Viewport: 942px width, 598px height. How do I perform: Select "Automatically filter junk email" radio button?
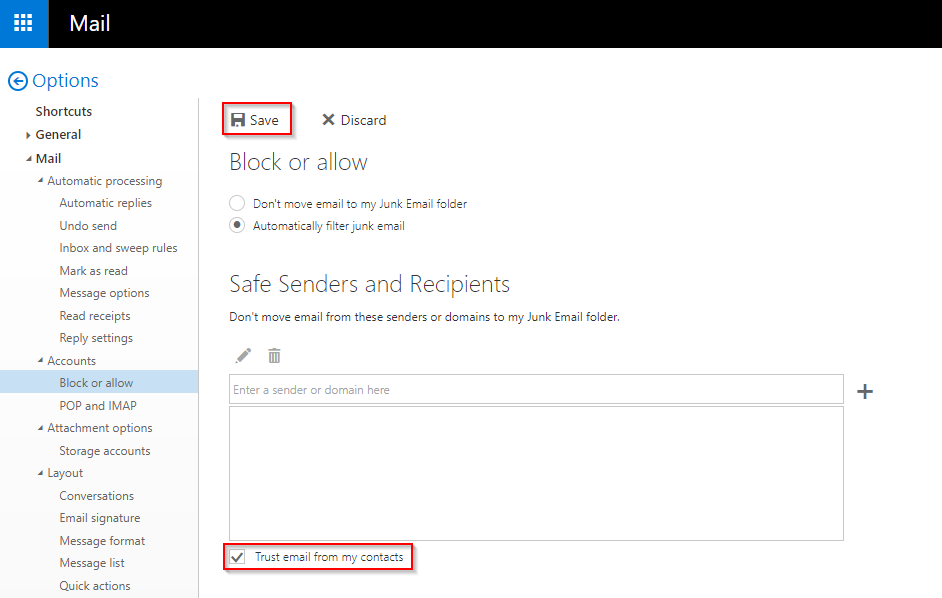[237, 226]
